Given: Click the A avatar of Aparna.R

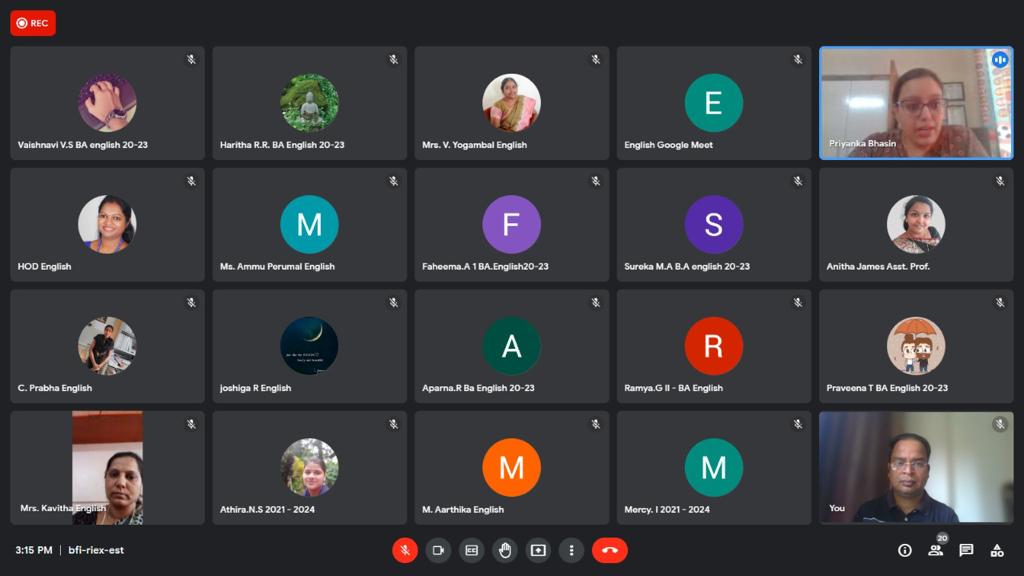Looking at the screenshot, I should 511,345.
